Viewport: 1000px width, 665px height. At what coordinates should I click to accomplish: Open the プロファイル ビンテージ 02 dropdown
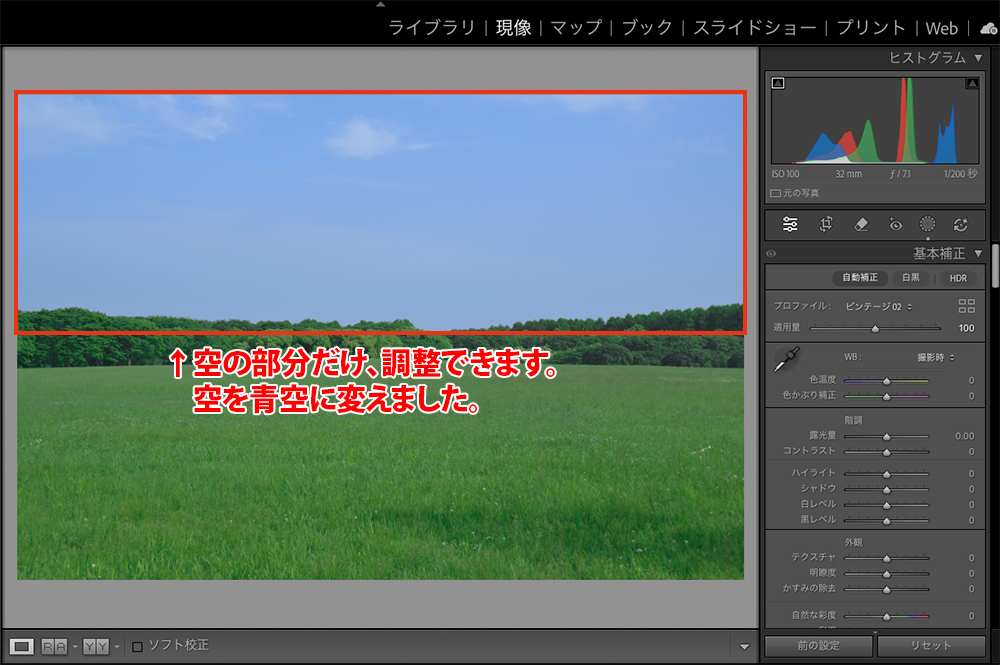[878, 306]
